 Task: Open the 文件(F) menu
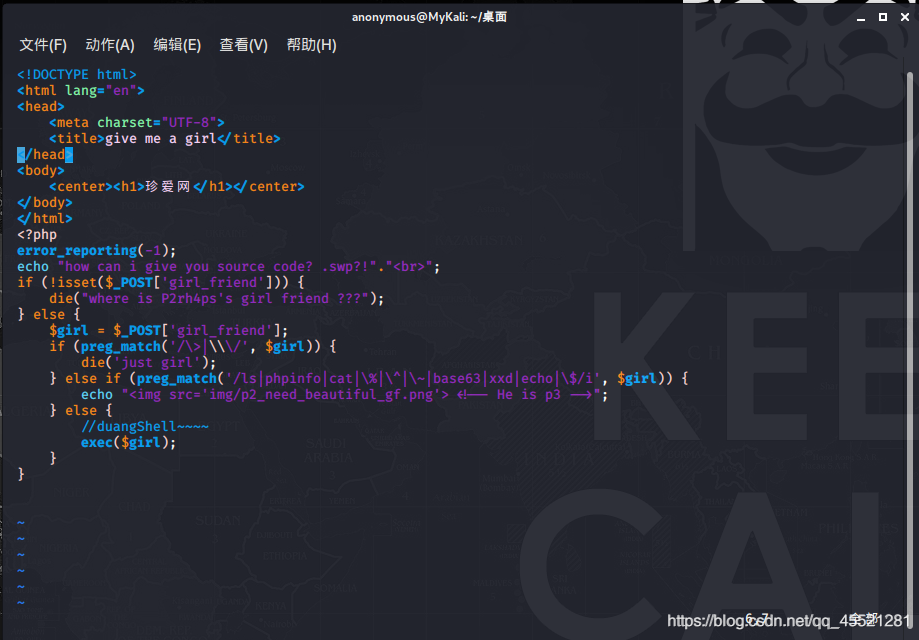pyautogui.click(x=43, y=45)
